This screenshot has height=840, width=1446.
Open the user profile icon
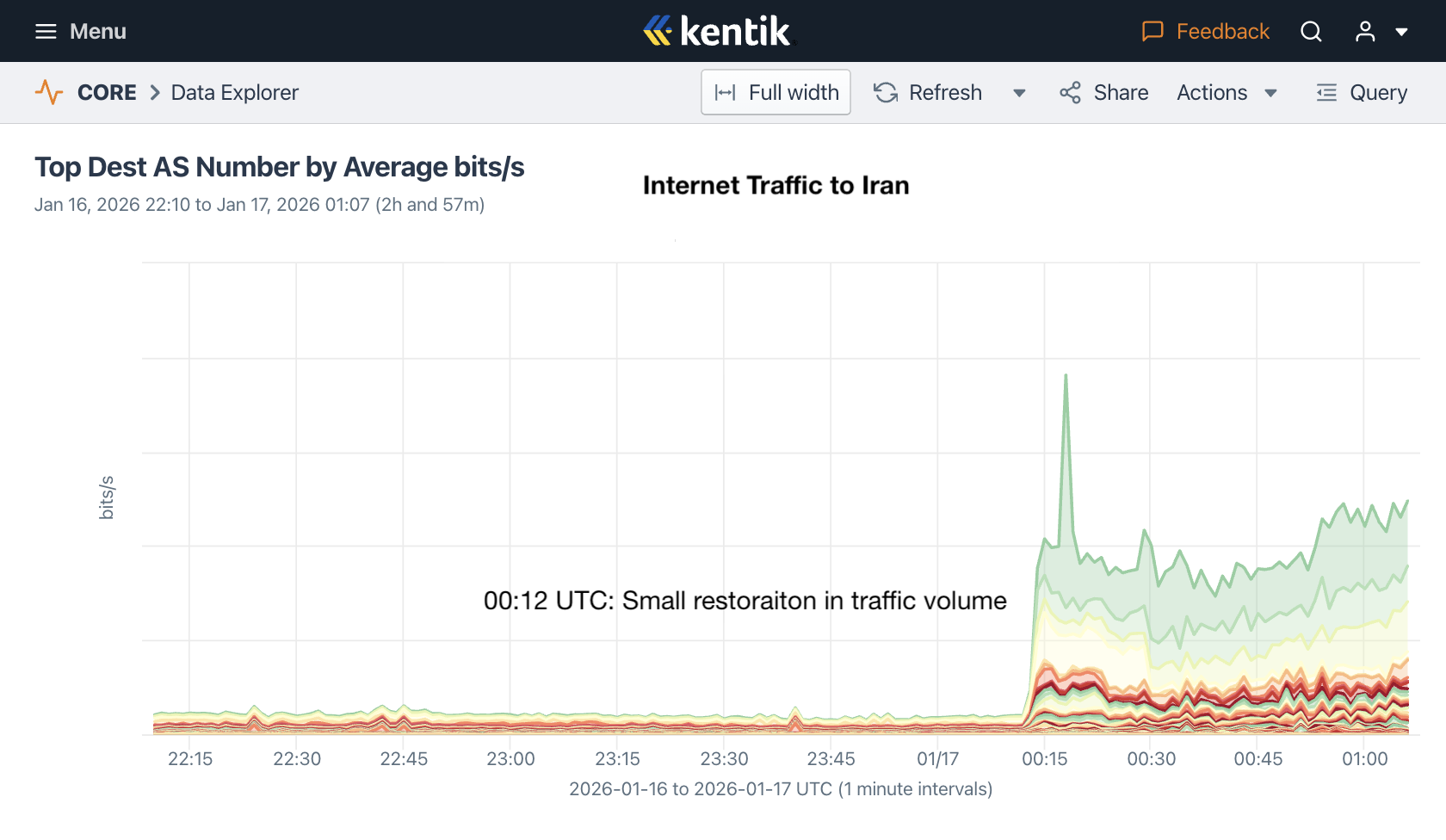point(1365,32)
